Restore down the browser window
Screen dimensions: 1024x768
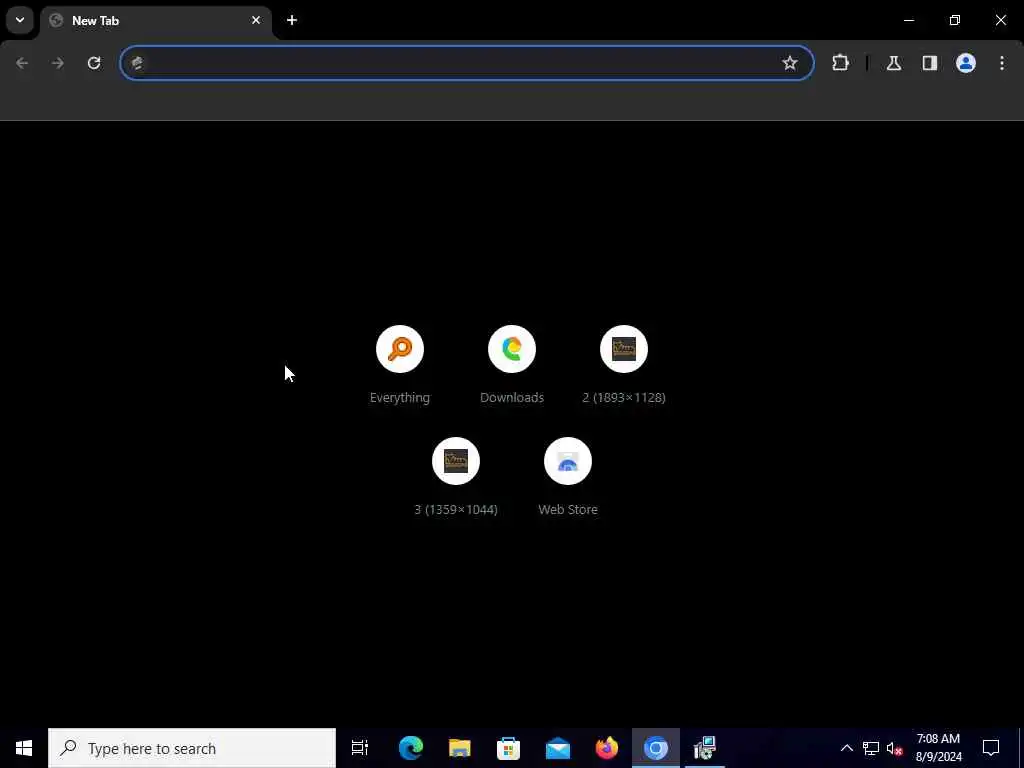coord(955,20)
